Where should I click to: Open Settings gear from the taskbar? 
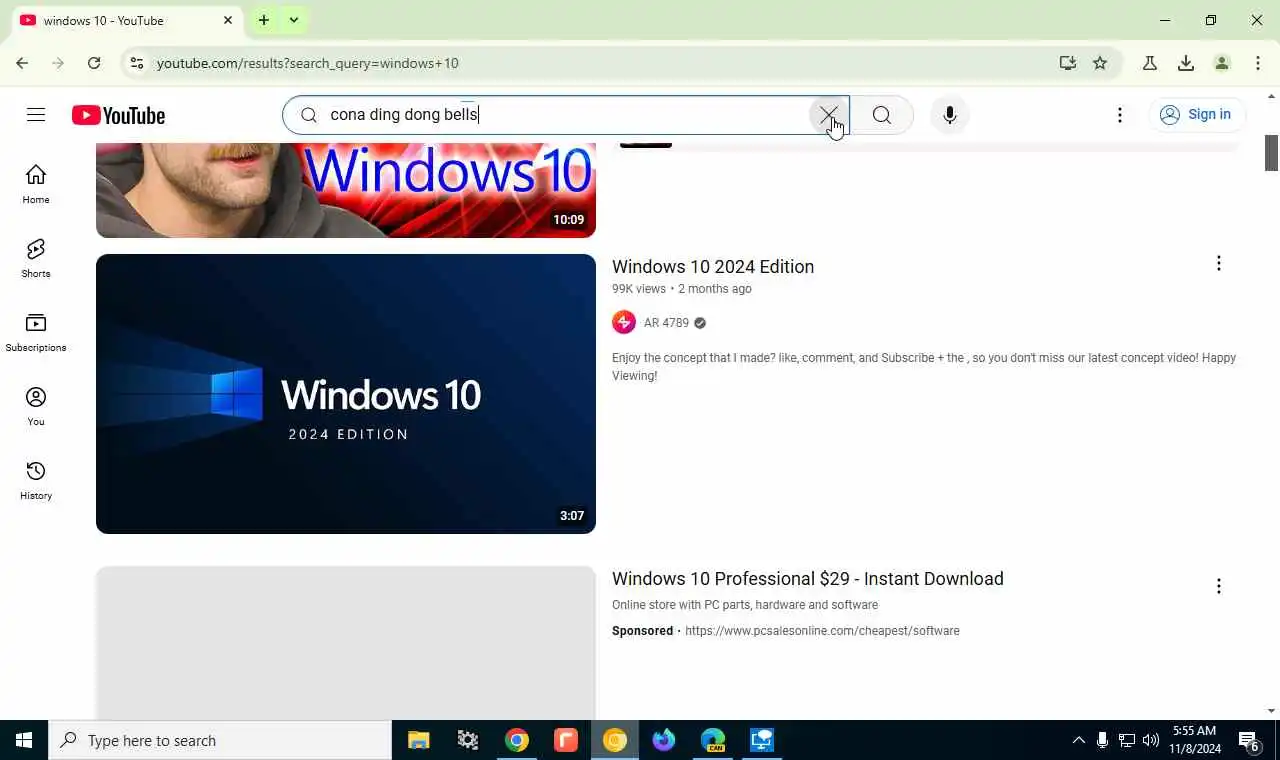(x=468, y=740)
